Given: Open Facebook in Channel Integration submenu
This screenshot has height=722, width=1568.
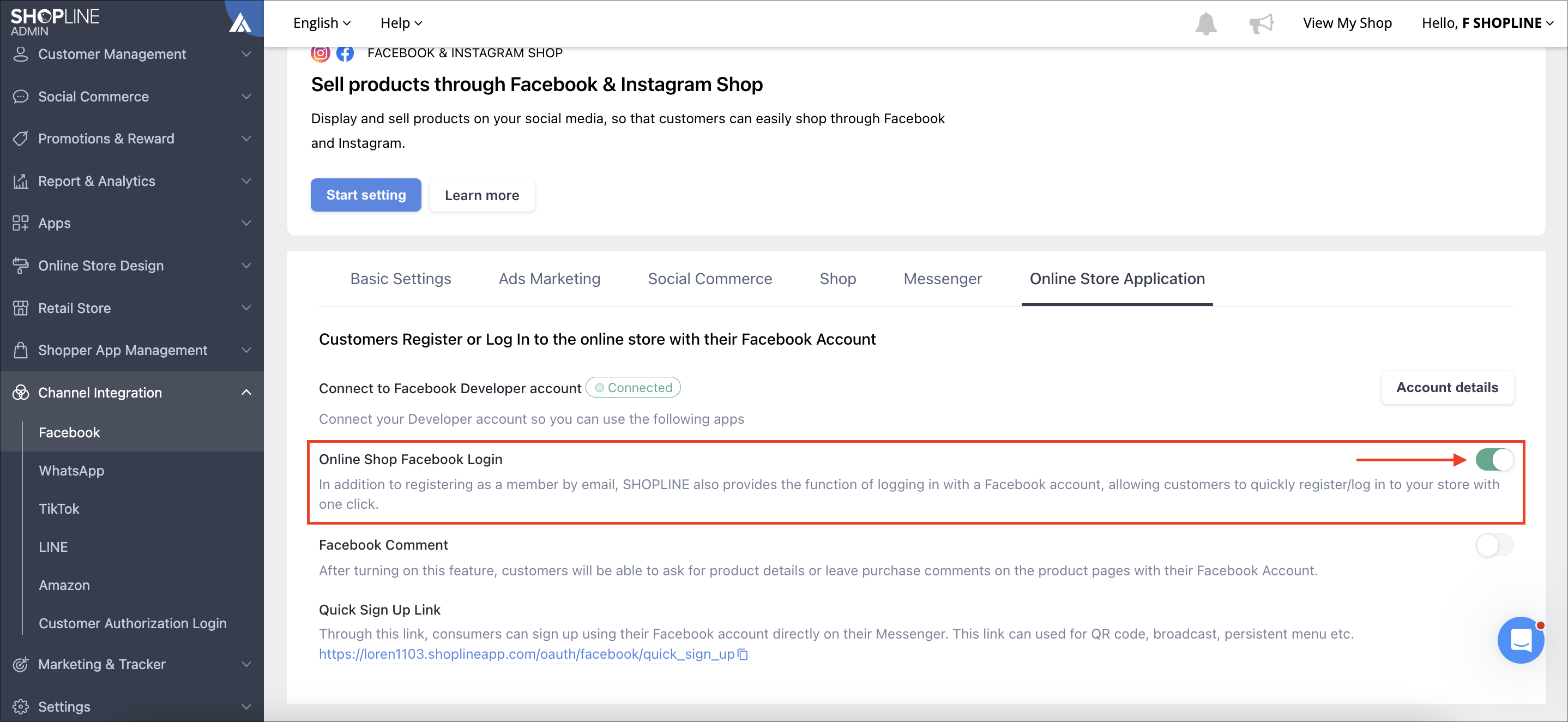Looking at the screenshot, I should (x=69, y=432).
